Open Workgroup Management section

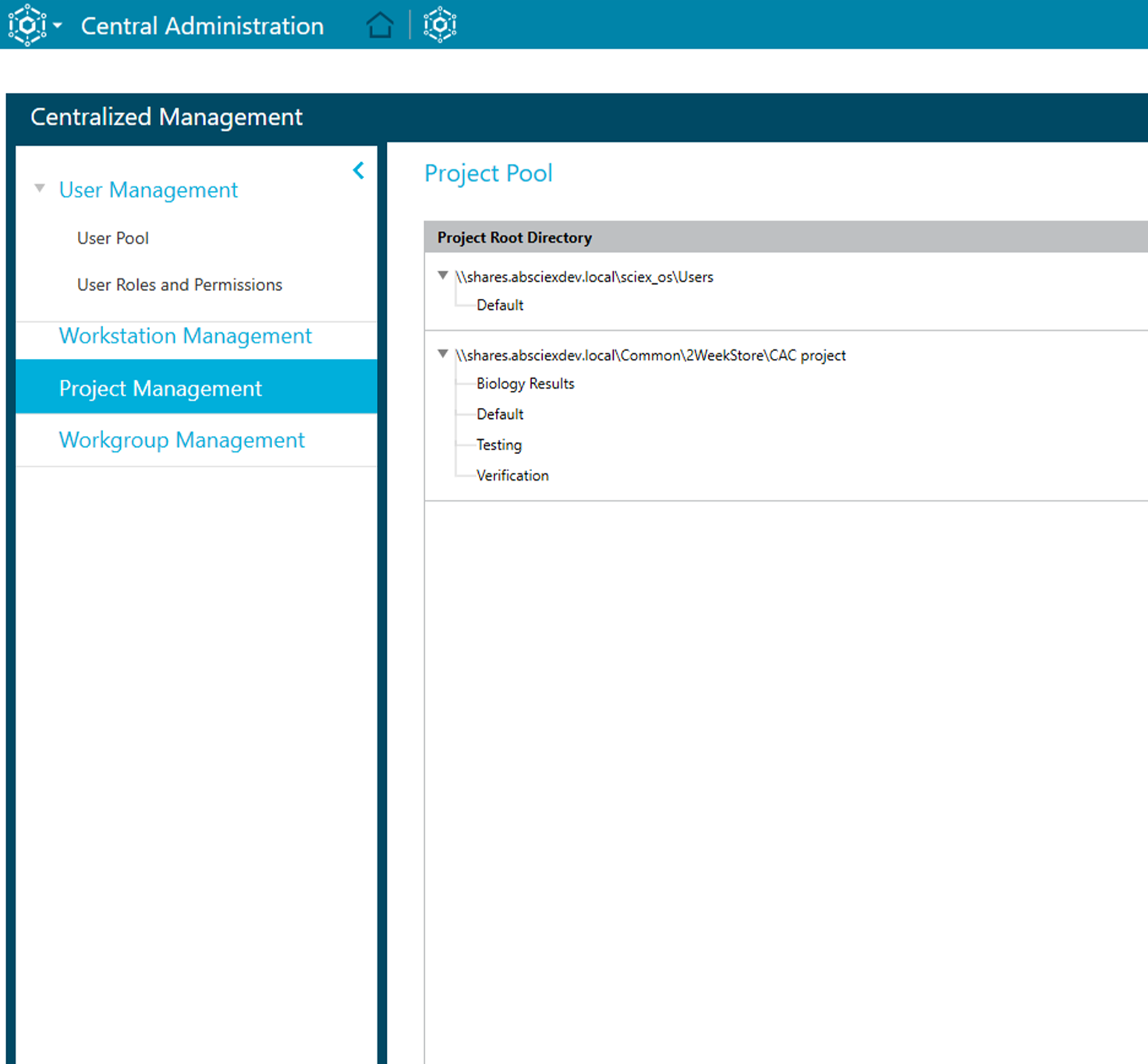click(x=182, y=440)
